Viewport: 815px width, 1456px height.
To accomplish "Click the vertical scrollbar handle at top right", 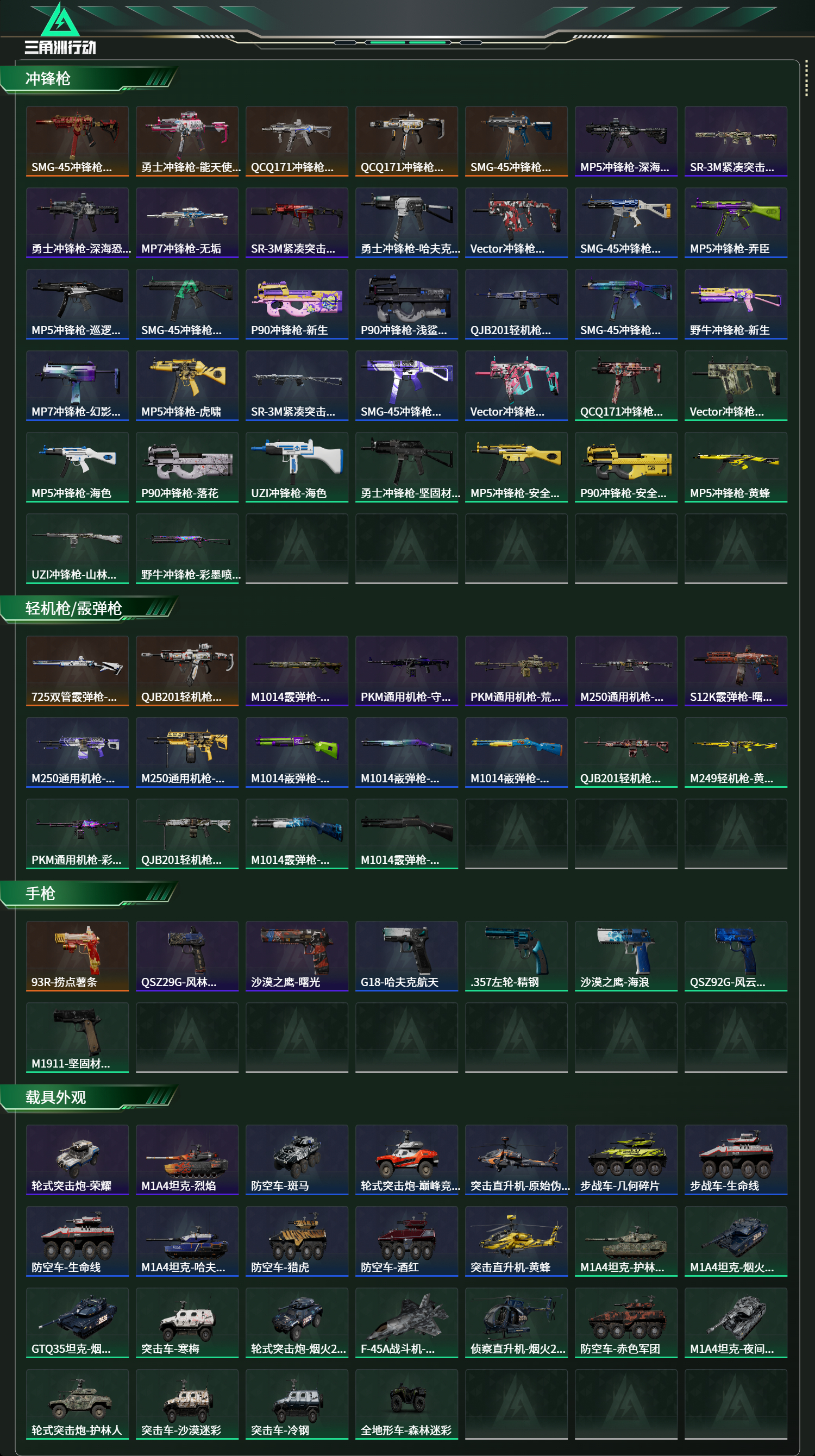I will pos(806,79).
